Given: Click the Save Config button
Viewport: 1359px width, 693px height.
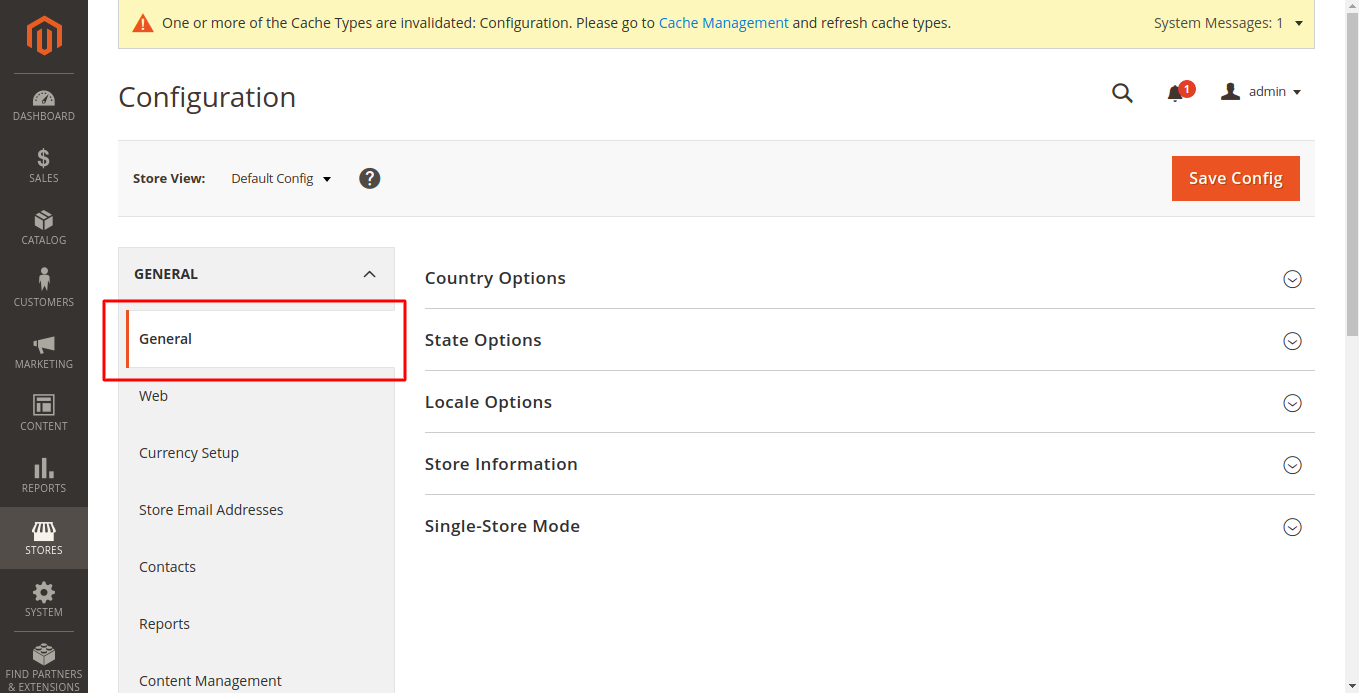Looking at the screenshot, I should tap(1235, 178).
